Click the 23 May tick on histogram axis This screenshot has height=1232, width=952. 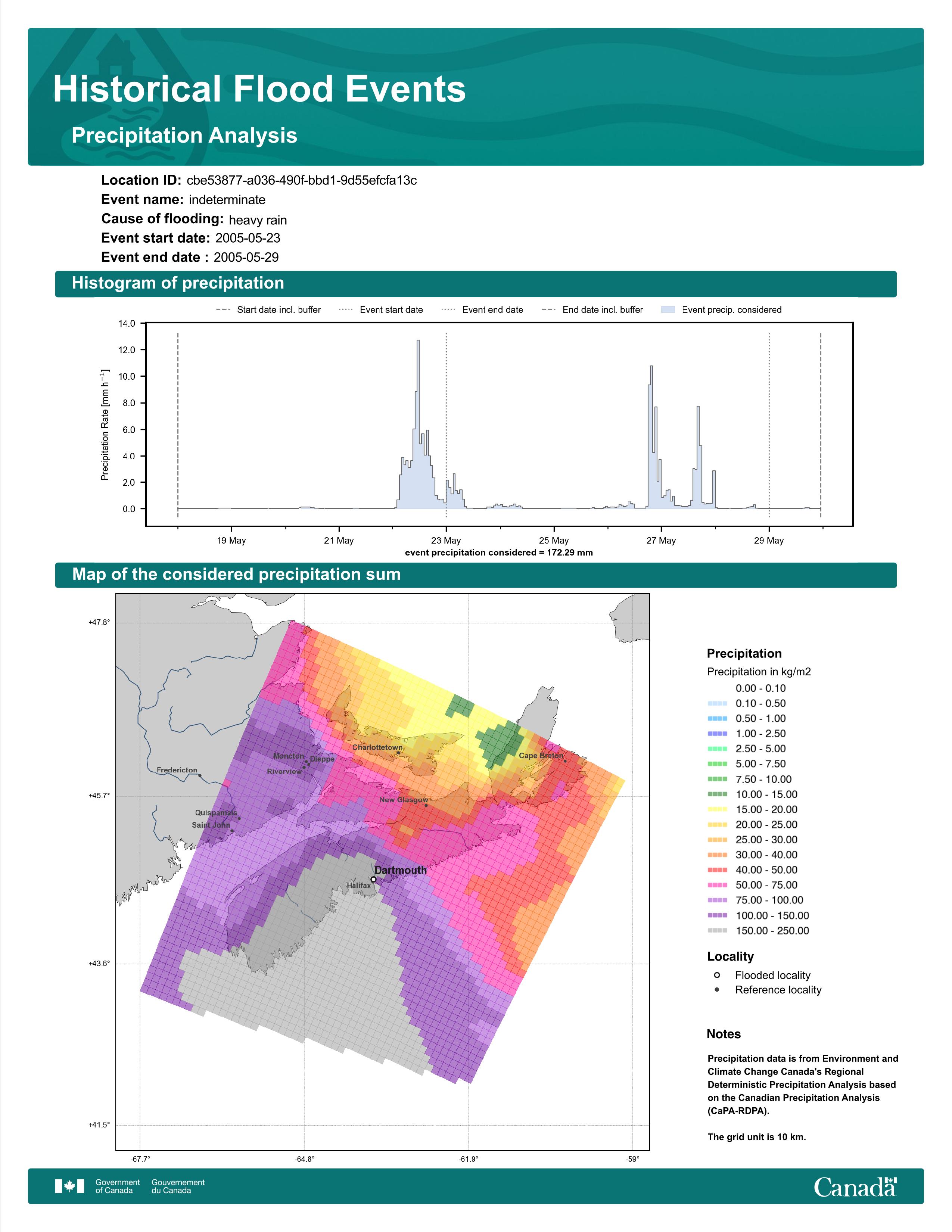click(x=446, y=541)
